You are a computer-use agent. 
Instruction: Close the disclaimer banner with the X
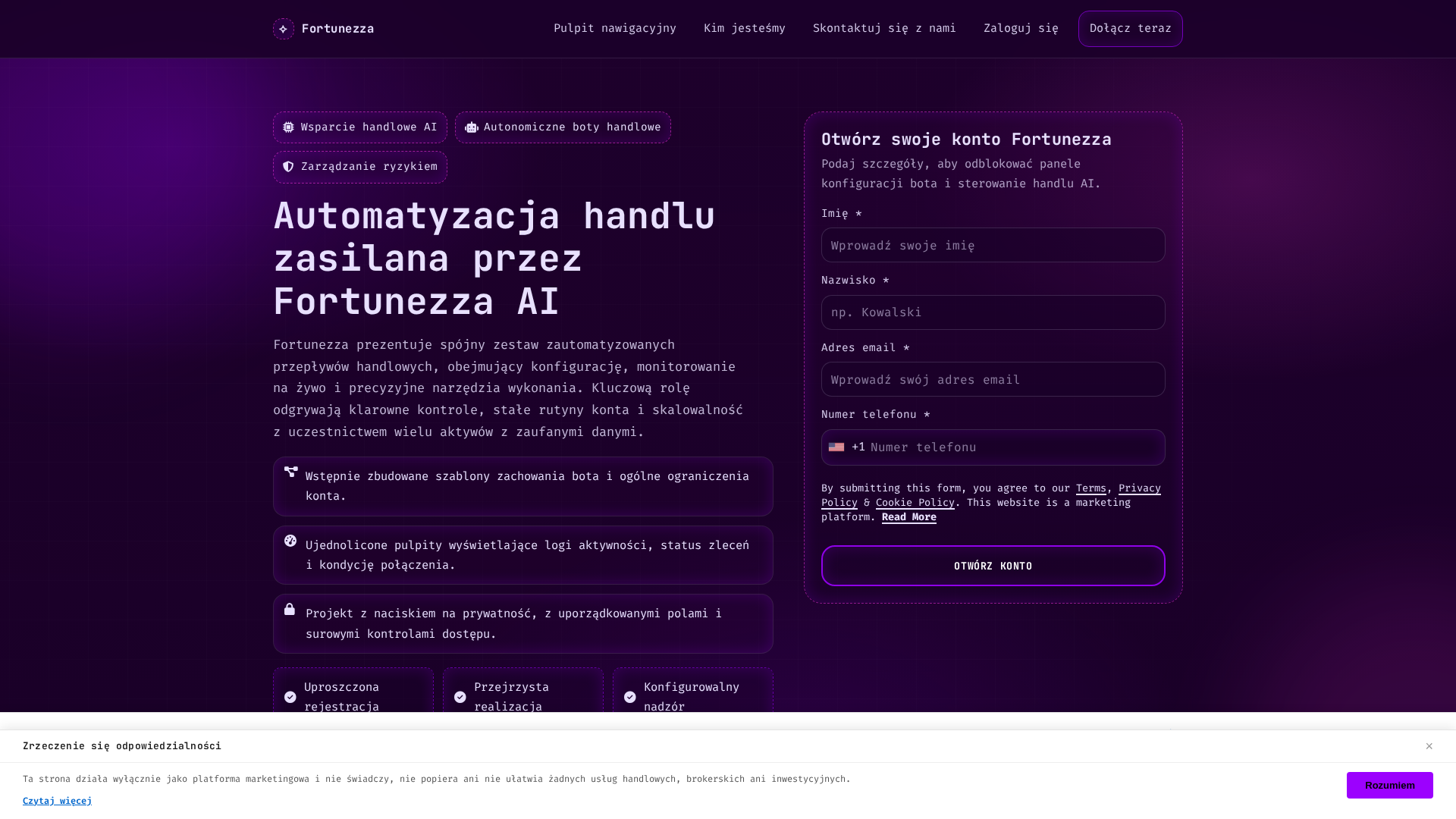pyautogui.click(x=1429, y=746)
